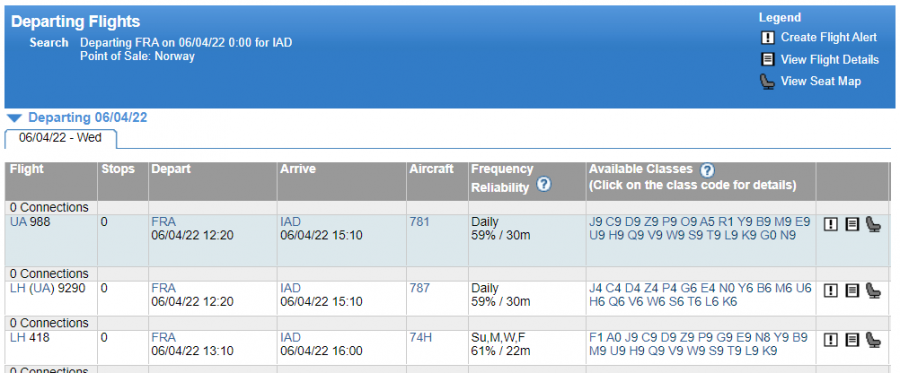Click help icon beside Available Classes

(x=707, y=170)
